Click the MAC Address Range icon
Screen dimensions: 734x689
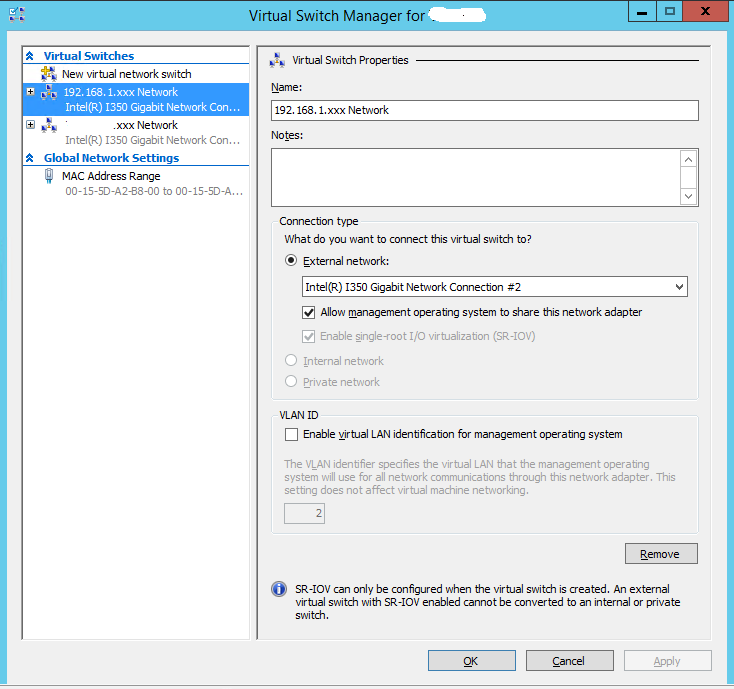point(49,176)
